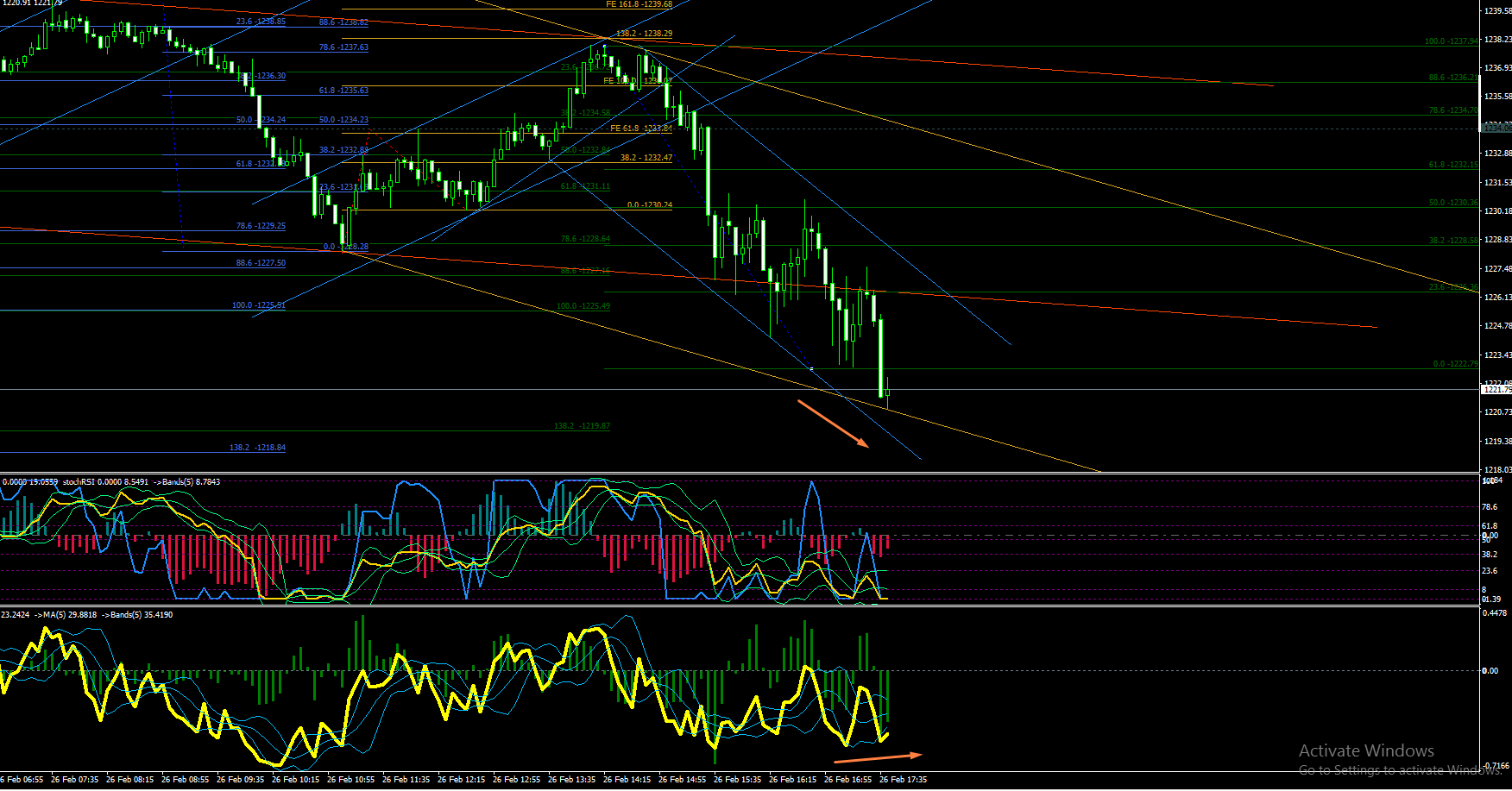
Task: Click the "->Bands(5) 35.4190" indicator label
Action: pyautogui.click(x=137, y=615)
